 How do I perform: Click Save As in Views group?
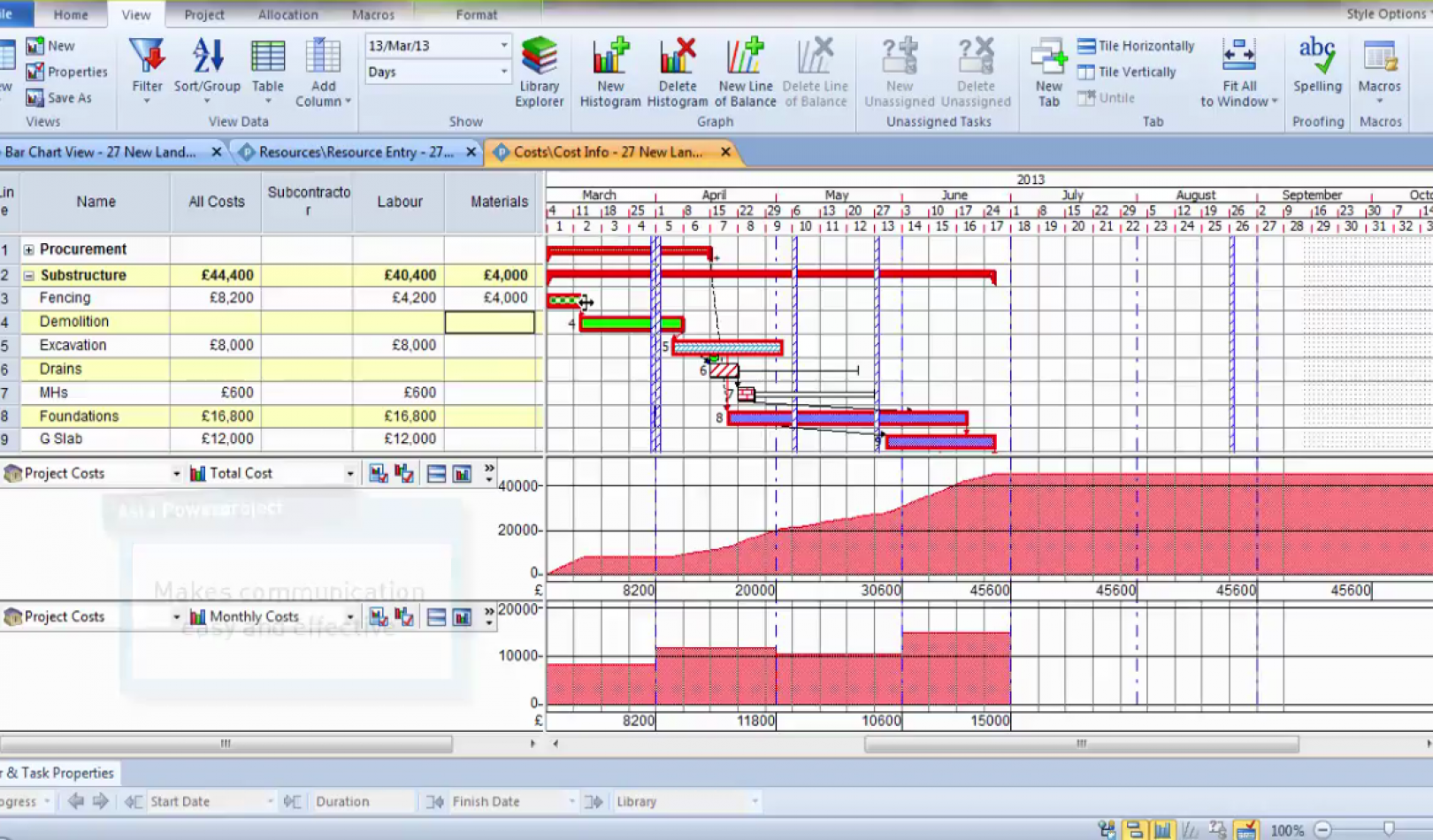pos(60,98)
